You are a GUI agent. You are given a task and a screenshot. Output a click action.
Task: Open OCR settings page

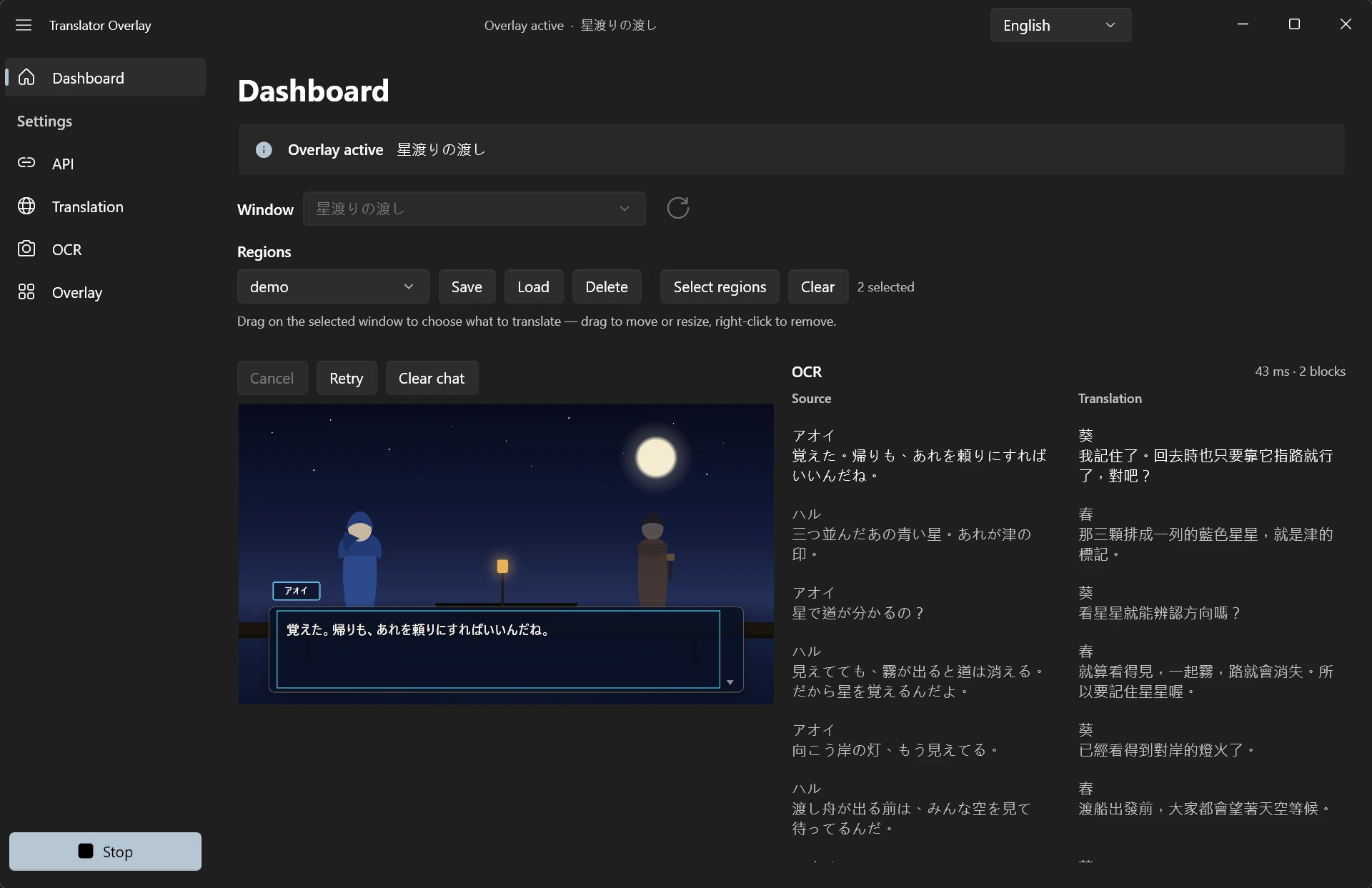coord(106,249)
